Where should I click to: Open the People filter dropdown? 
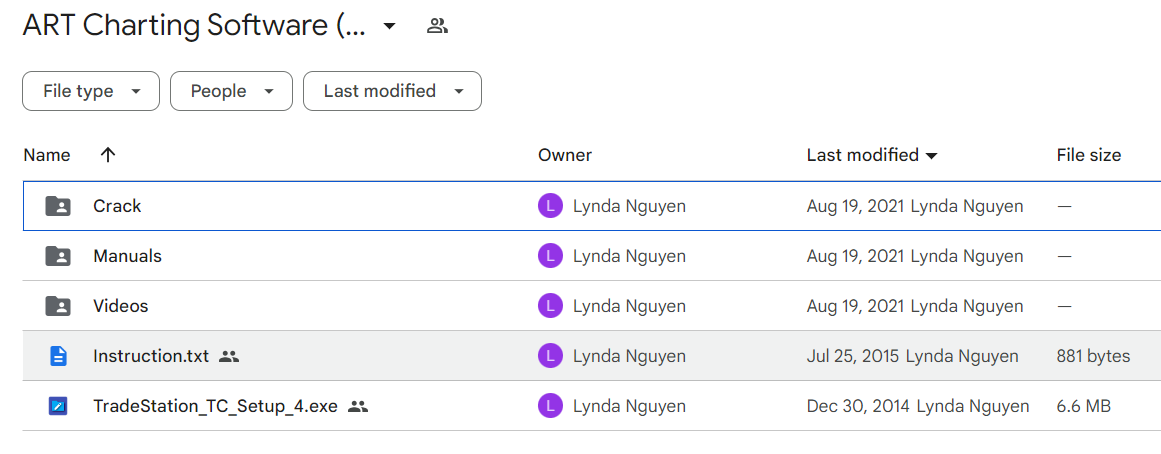tap(232, 91)
